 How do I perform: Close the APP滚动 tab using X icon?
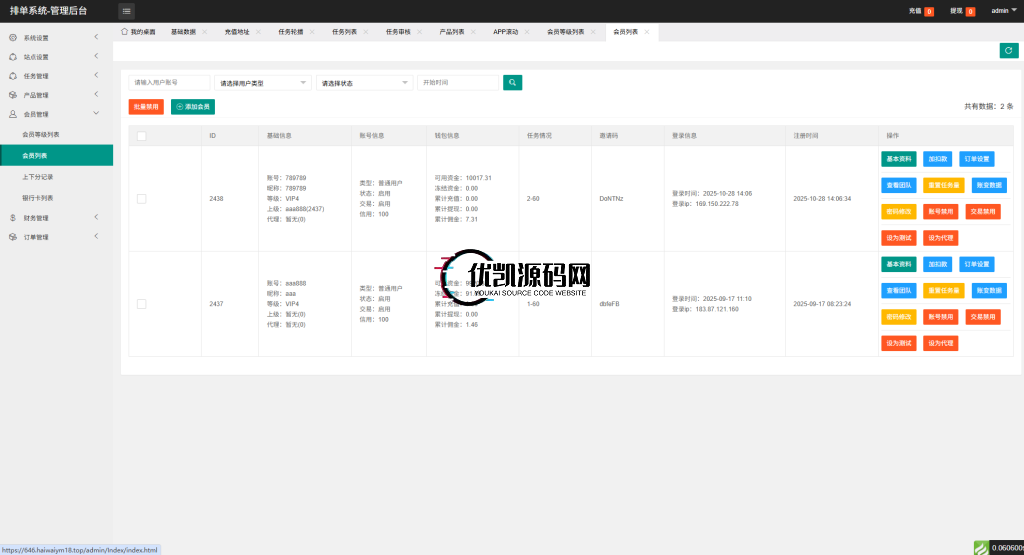[x=527, y=32]
